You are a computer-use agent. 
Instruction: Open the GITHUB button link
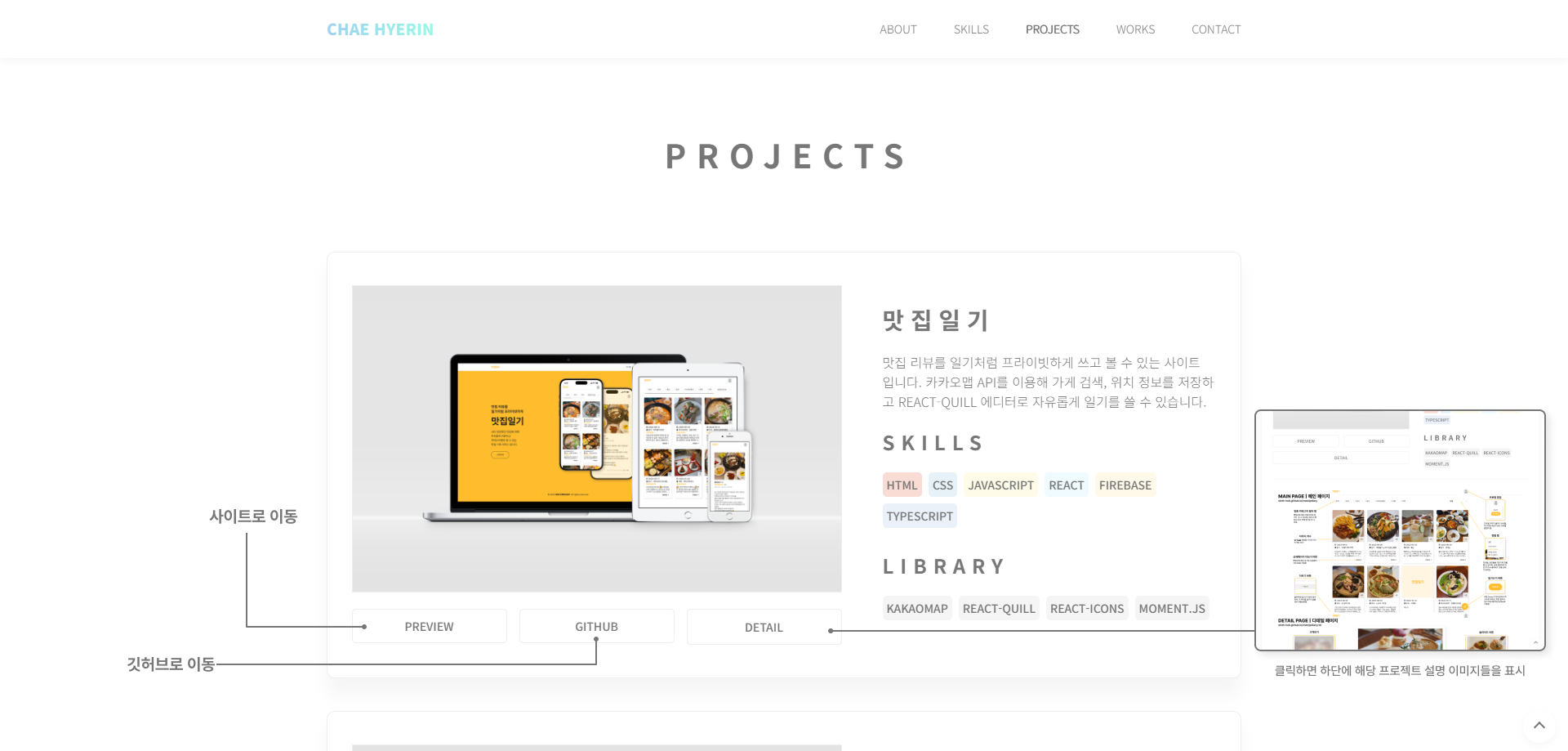click(596, 626)
